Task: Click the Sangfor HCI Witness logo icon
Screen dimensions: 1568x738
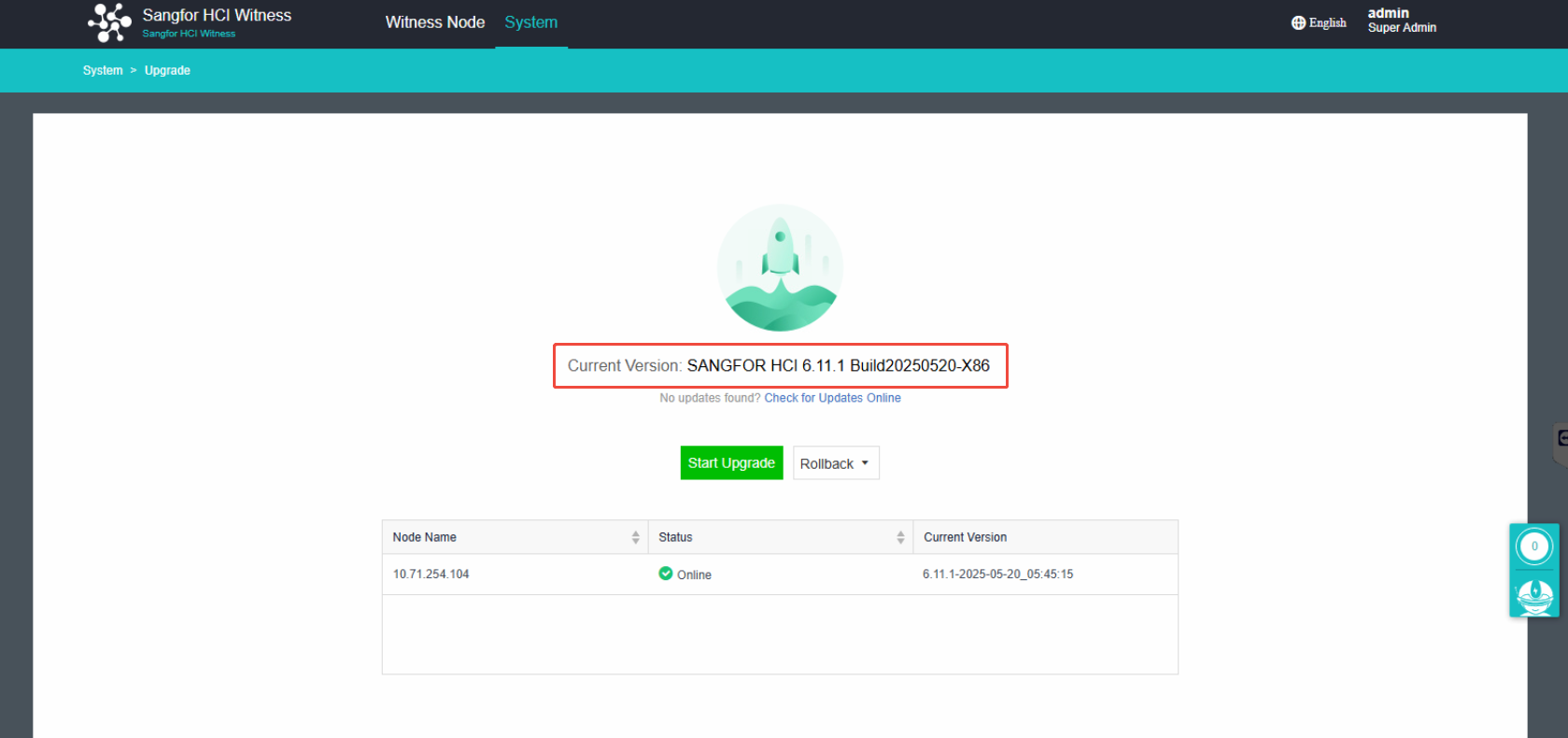Action: pos(109,22)
